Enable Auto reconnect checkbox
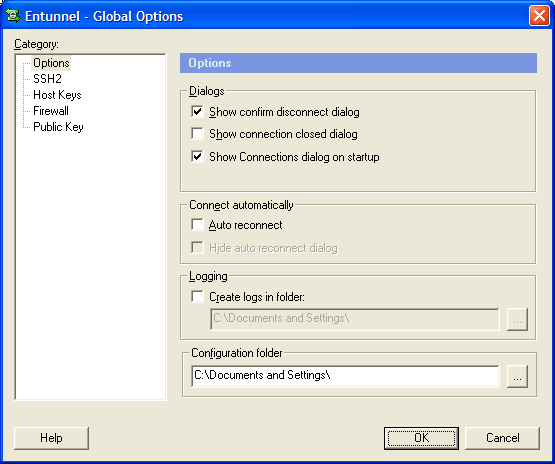Viewport: 555px width, 464px height. click(197, 225)
